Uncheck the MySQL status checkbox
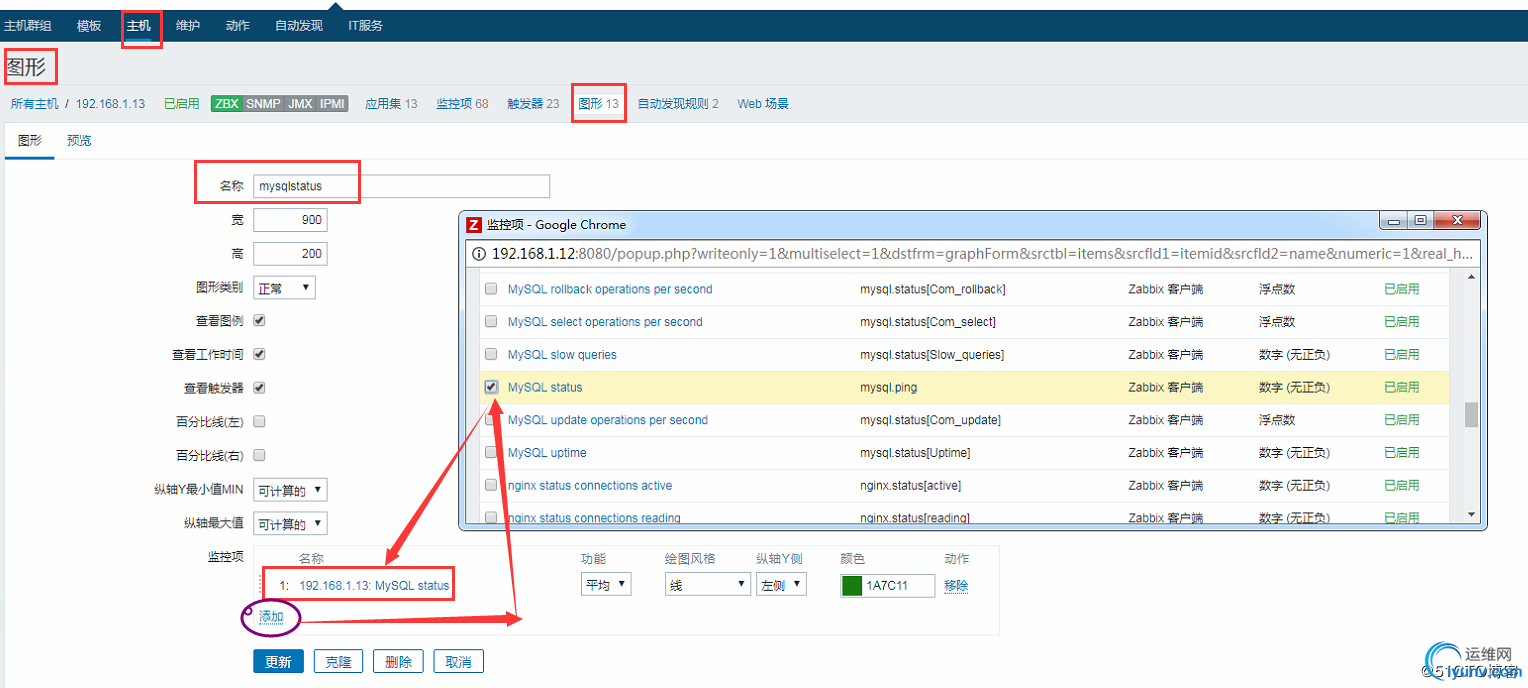The width and height of the screenshot is (1528, 688). tap(491, 387)
